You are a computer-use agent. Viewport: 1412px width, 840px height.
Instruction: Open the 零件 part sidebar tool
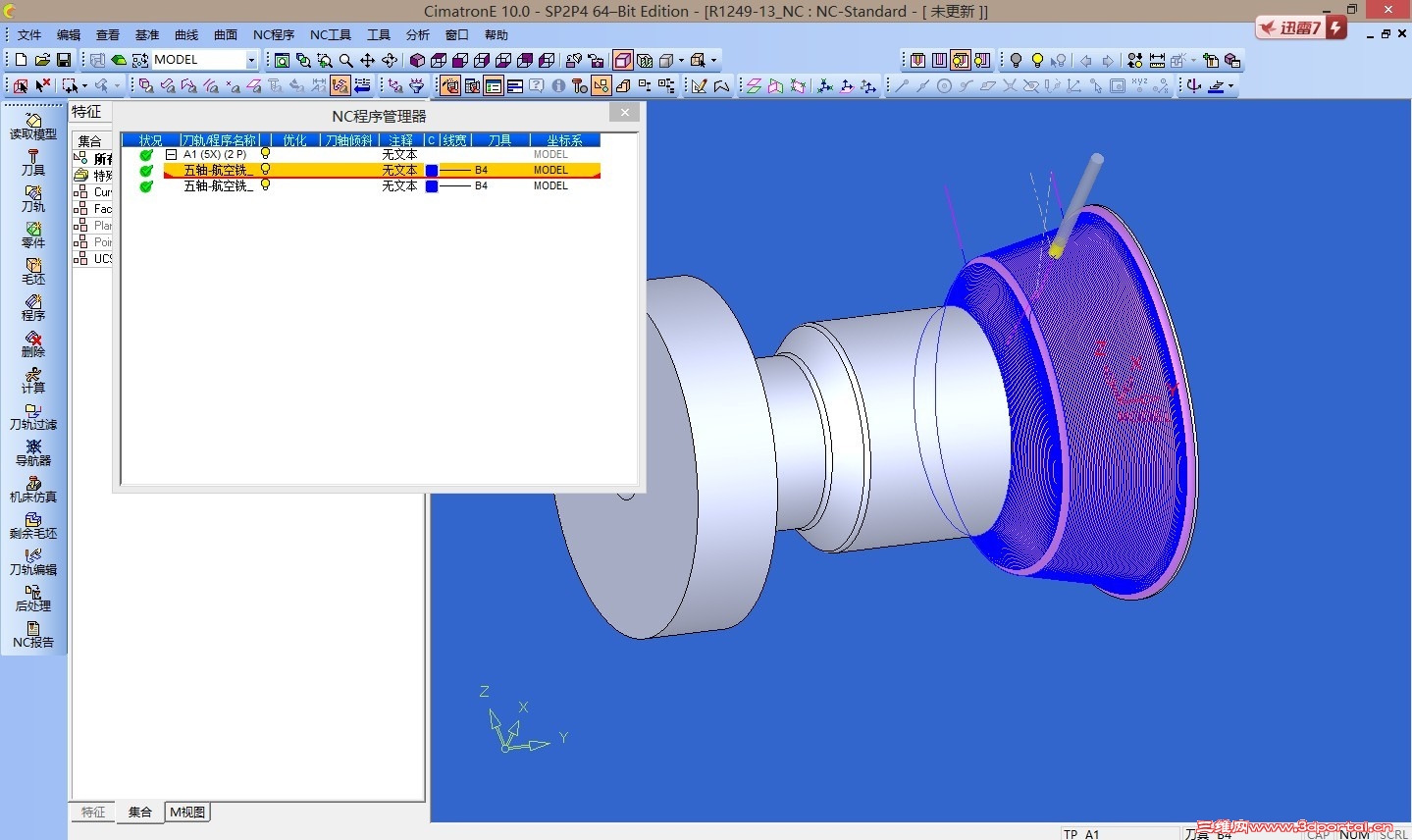pos(33,236)
